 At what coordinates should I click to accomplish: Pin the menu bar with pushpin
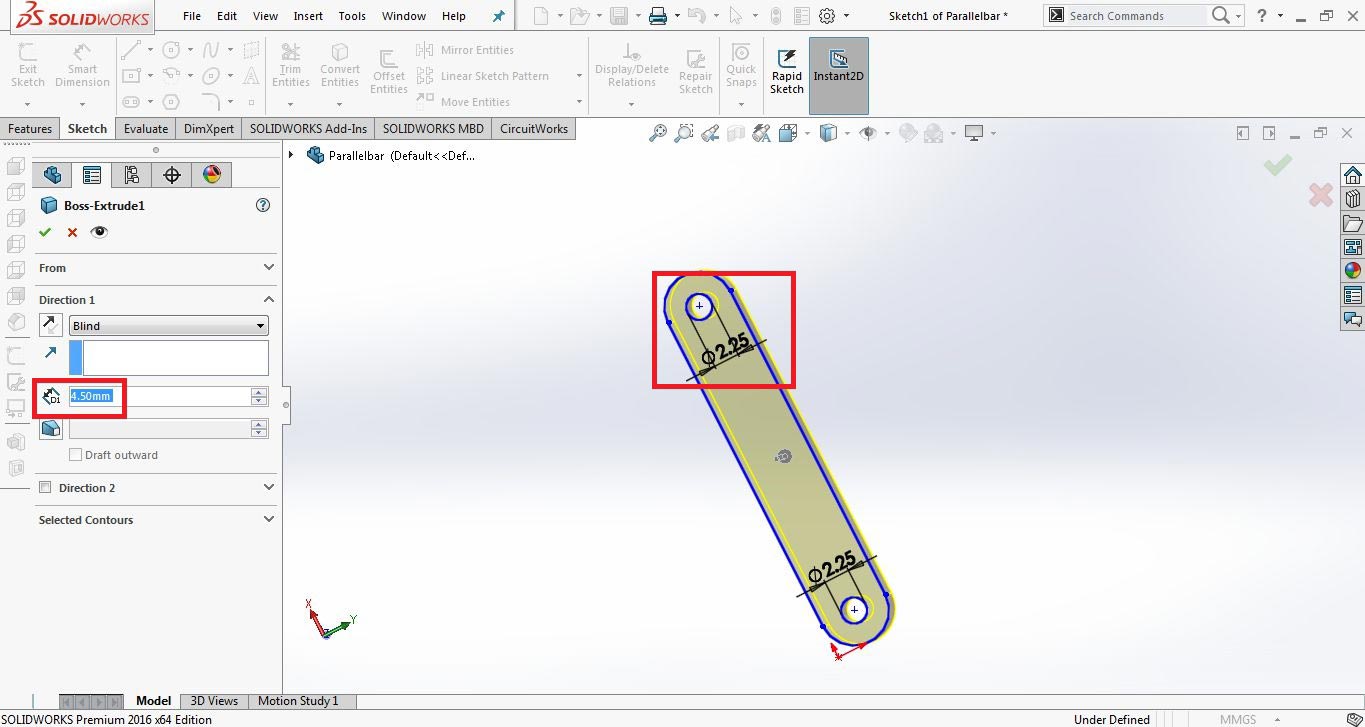pos(498,16)
